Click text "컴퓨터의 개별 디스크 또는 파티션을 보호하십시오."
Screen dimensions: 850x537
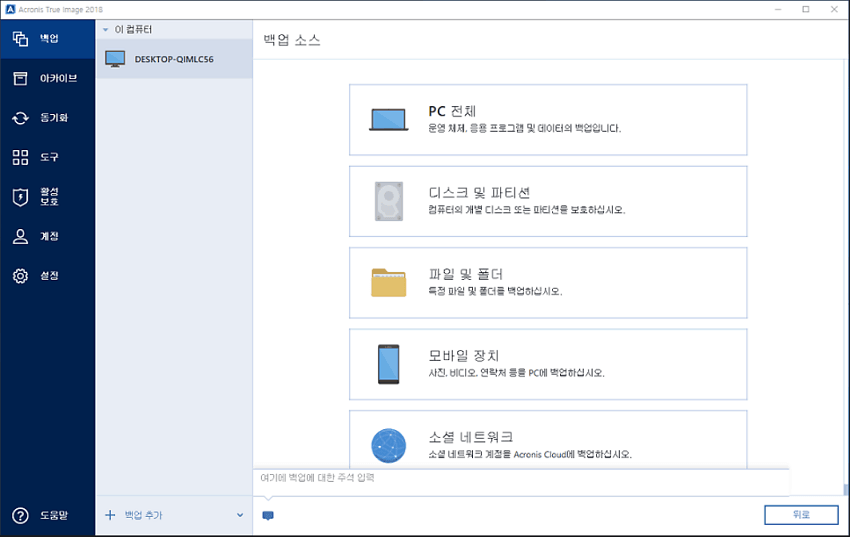(x=527, y=210)
